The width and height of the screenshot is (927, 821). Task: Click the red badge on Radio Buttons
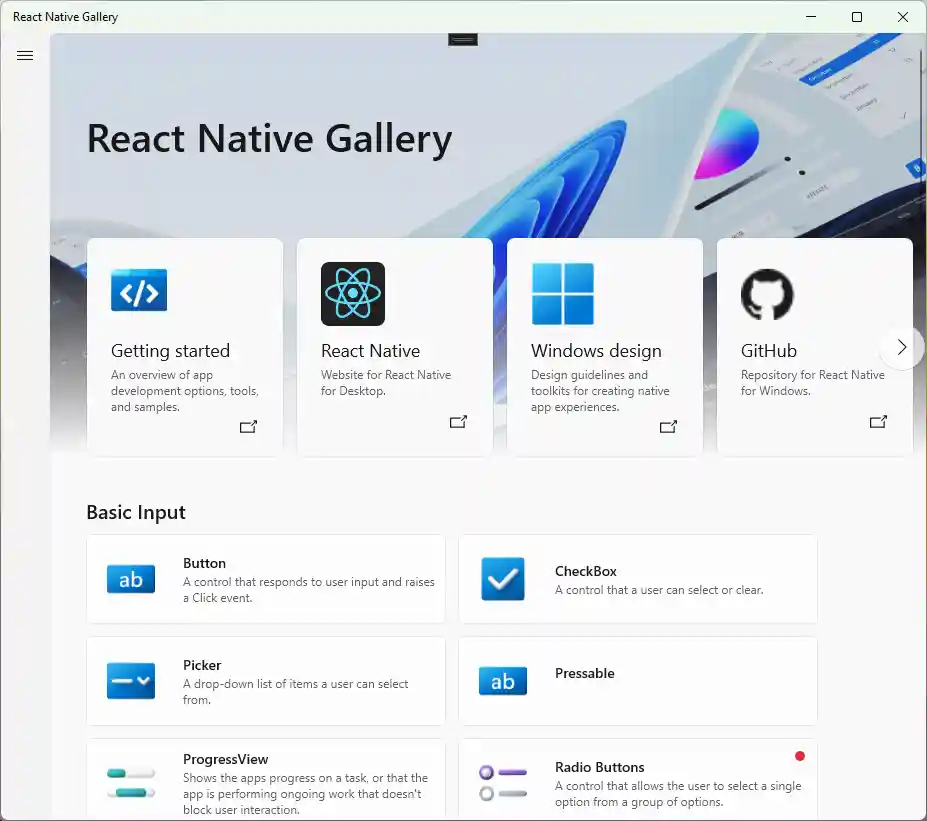tap(799, 756)
